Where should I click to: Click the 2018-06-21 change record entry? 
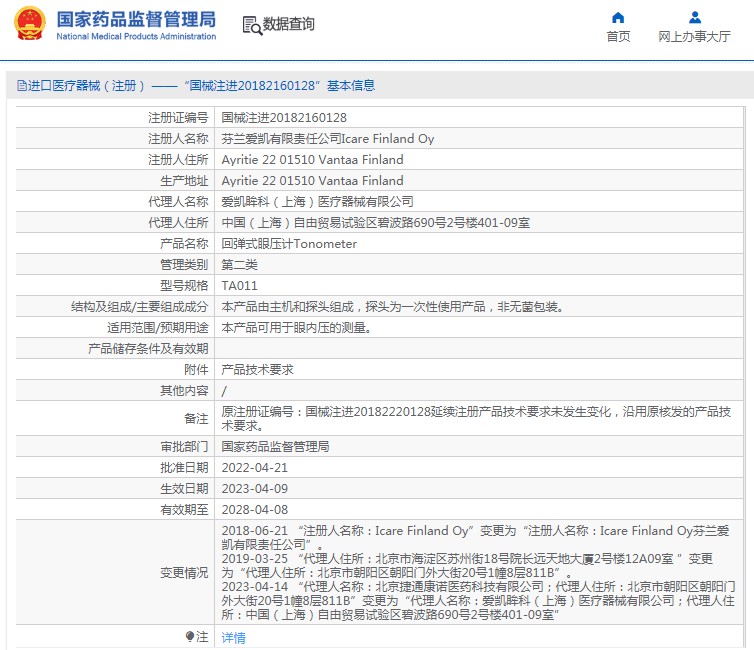tap(475, 538)
